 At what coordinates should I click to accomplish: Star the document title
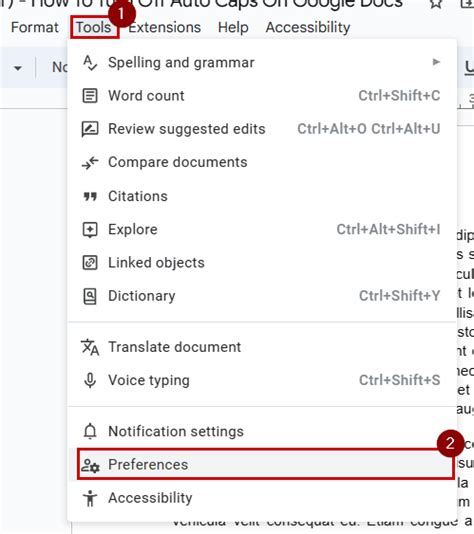pos(436,4)
